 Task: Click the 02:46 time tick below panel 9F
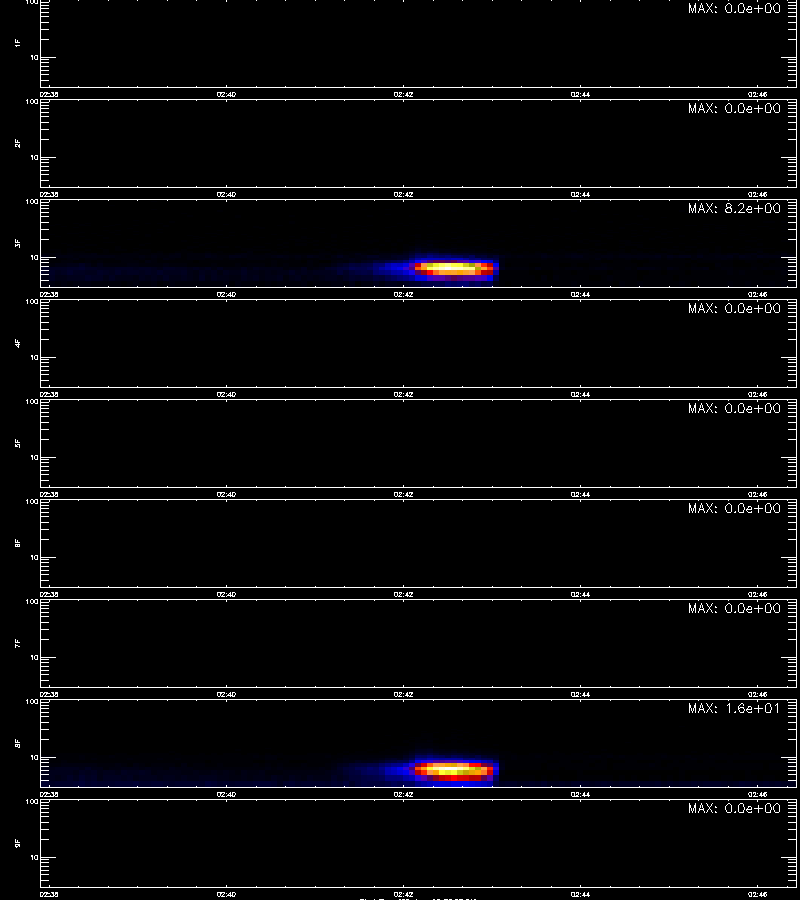(x=758, y=894)
